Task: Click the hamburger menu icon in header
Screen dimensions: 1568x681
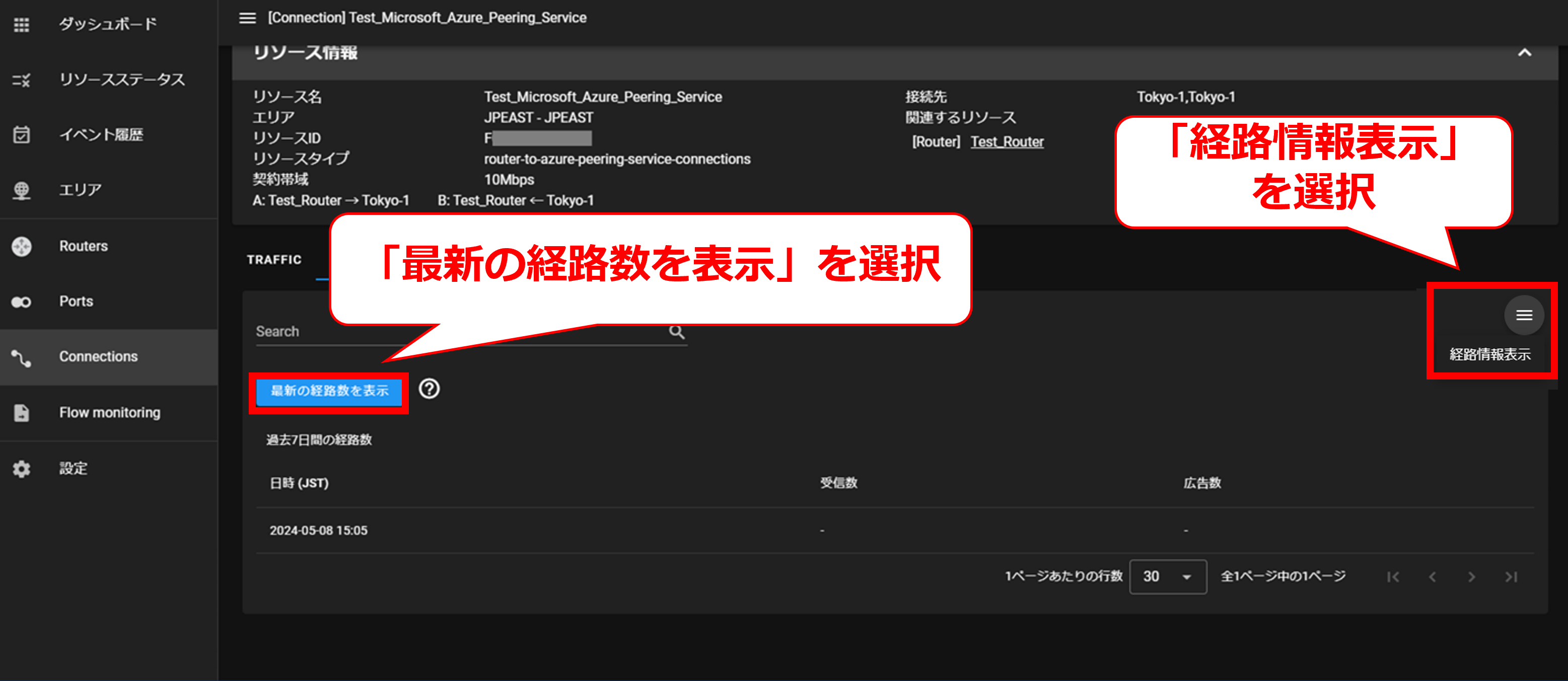Action: coord(247,18)
